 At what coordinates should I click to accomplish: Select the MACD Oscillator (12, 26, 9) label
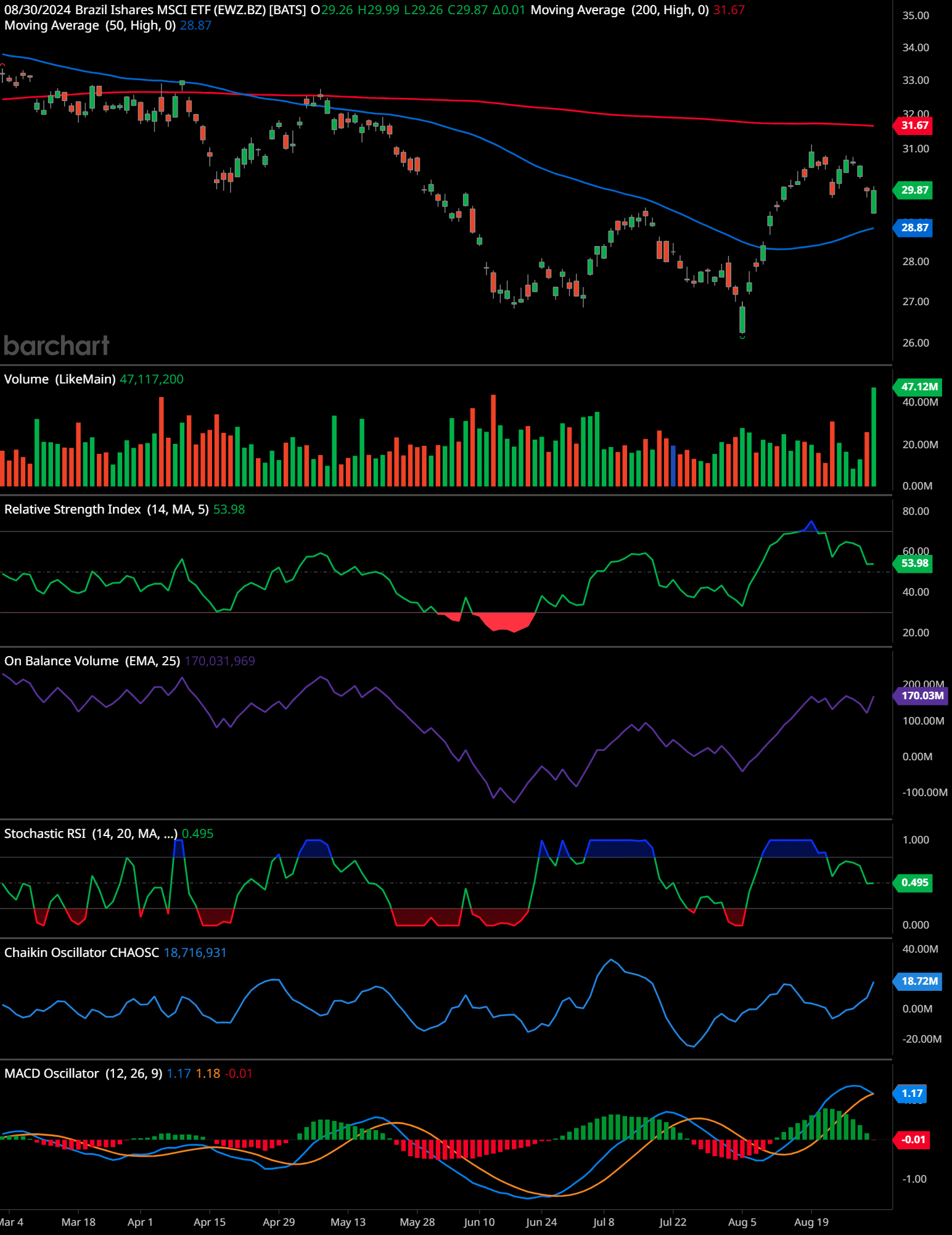tap(83, 1073)
